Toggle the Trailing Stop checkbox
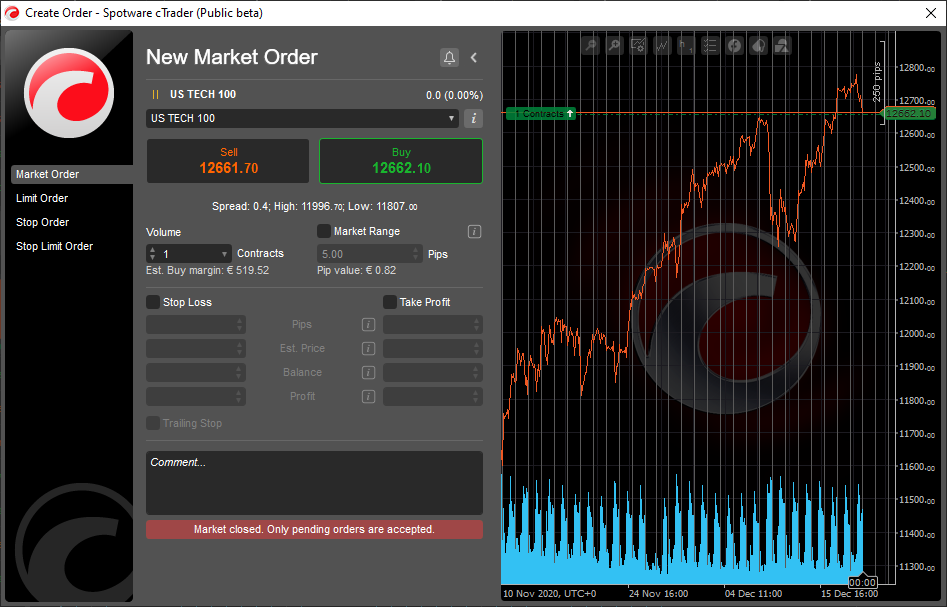The width and height of the screenshot is (947, 607). [153, 423]
